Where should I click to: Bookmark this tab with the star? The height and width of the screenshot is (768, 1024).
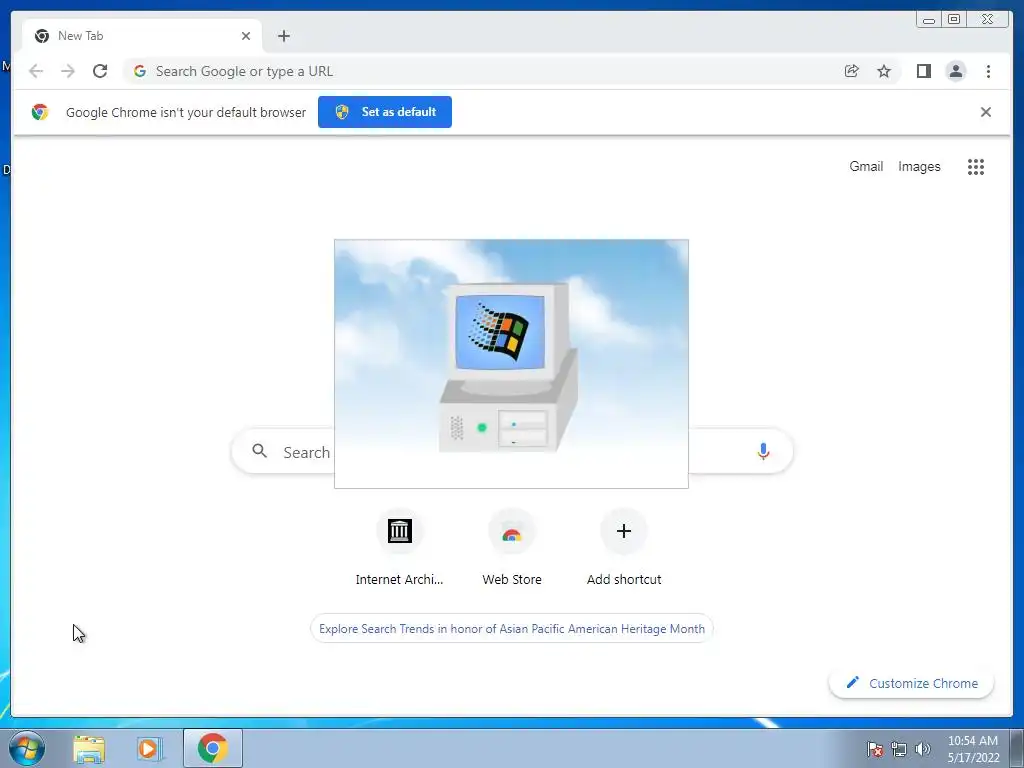[884, 71]
